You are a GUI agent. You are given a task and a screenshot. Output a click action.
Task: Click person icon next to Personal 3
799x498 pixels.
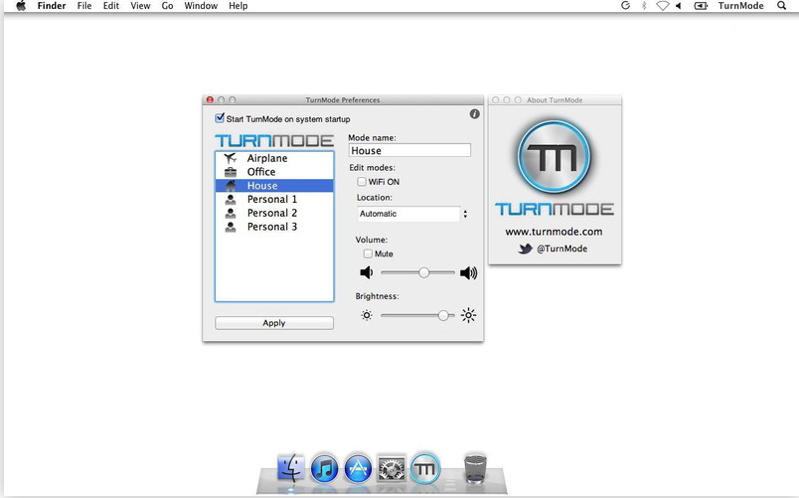click(x=230, y=227)
